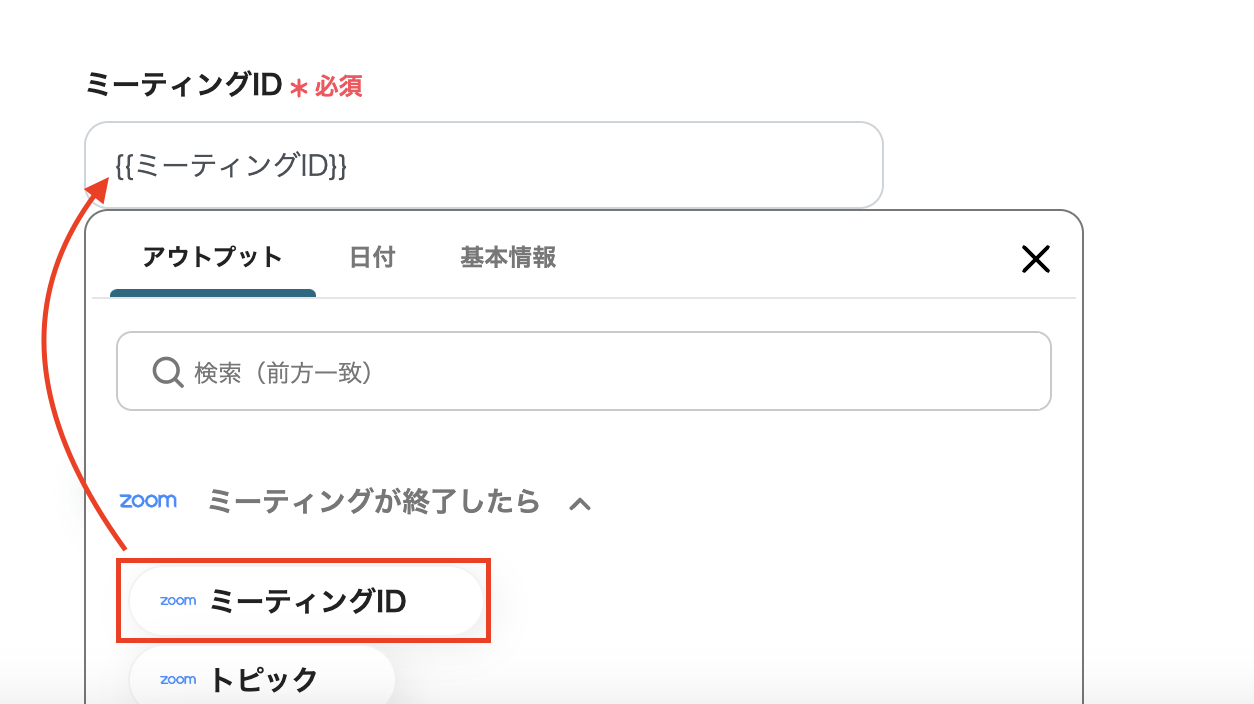Select the 基本情報 tab
The height and width of the screenshot is (704, 1254).
508,258
